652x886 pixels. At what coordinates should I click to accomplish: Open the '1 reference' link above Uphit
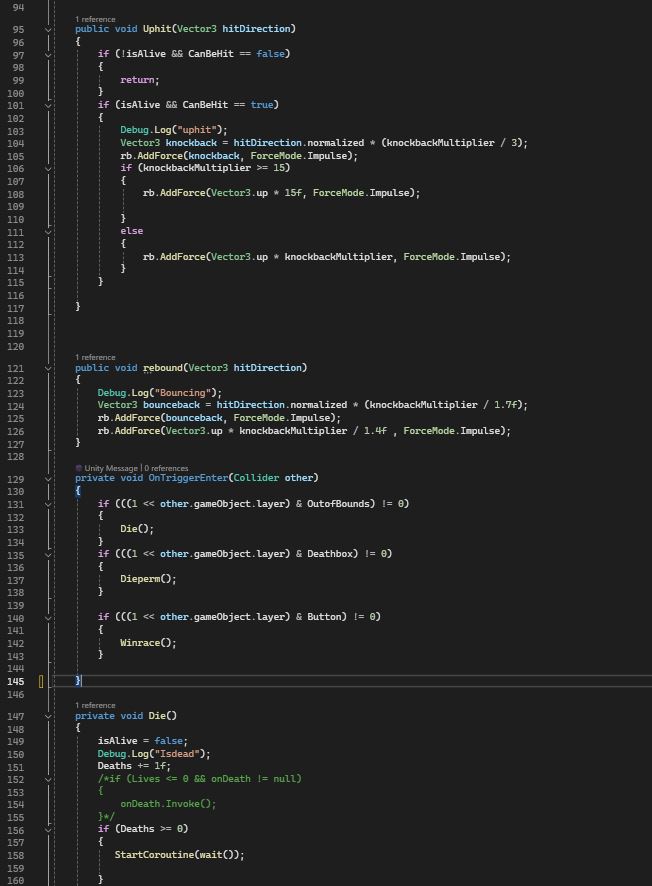click(95, 19)
